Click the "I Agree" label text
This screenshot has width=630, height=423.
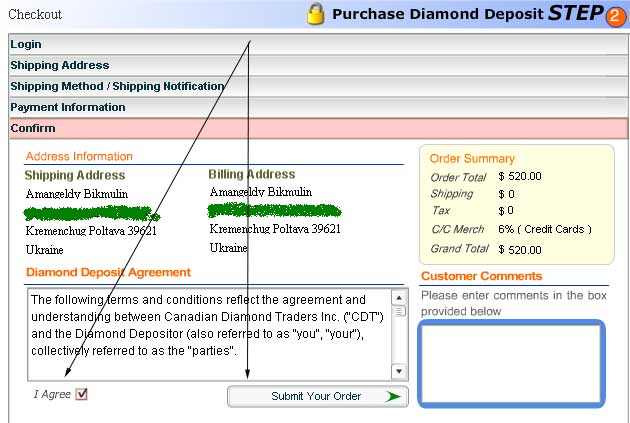tap(52, 394)
